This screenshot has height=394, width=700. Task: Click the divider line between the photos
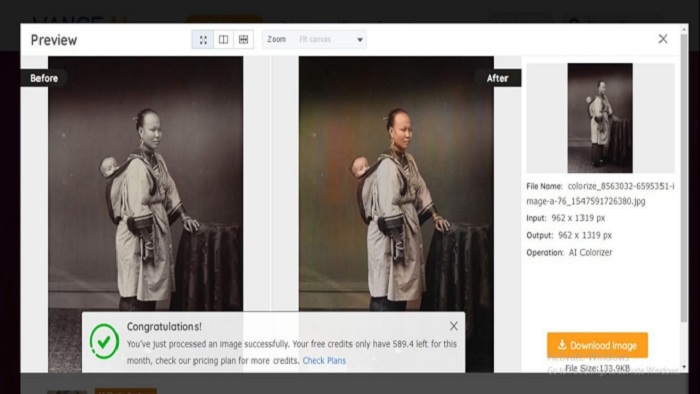click(x=271, y=183)
